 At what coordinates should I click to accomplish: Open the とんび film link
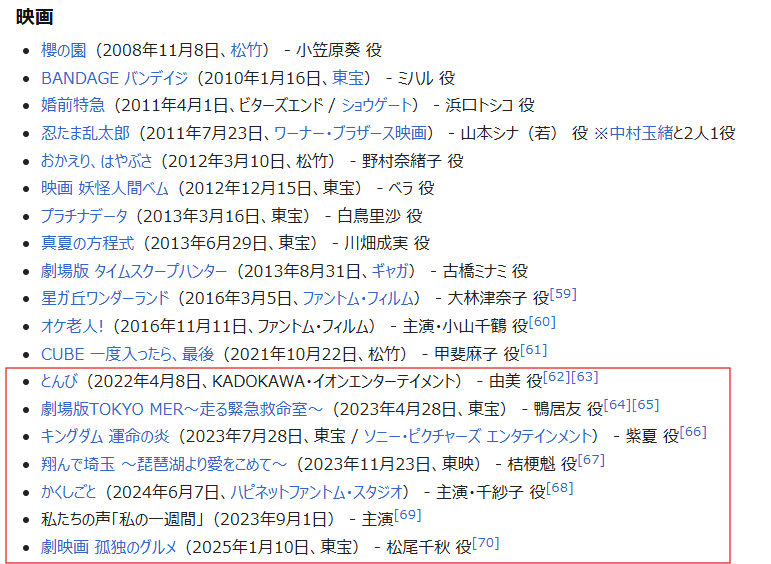59,381
